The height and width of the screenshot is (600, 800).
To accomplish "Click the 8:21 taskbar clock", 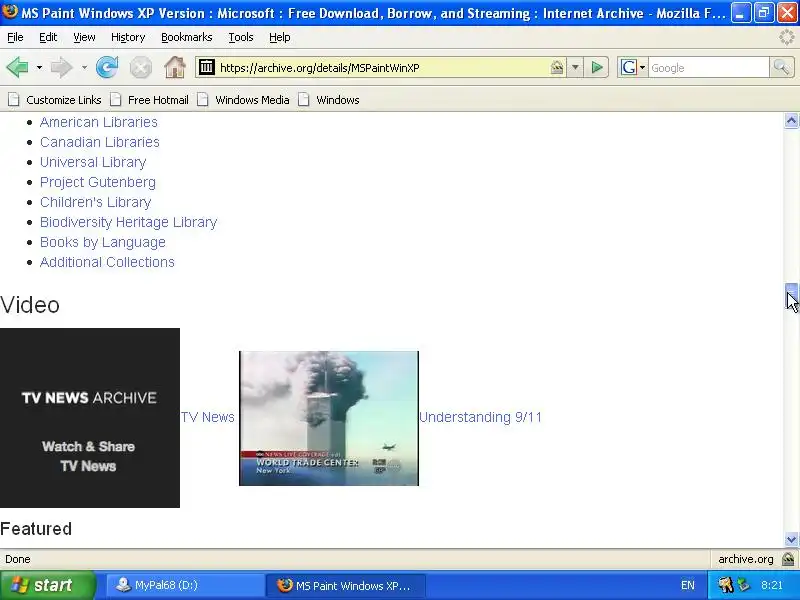I will pos(771,585).
